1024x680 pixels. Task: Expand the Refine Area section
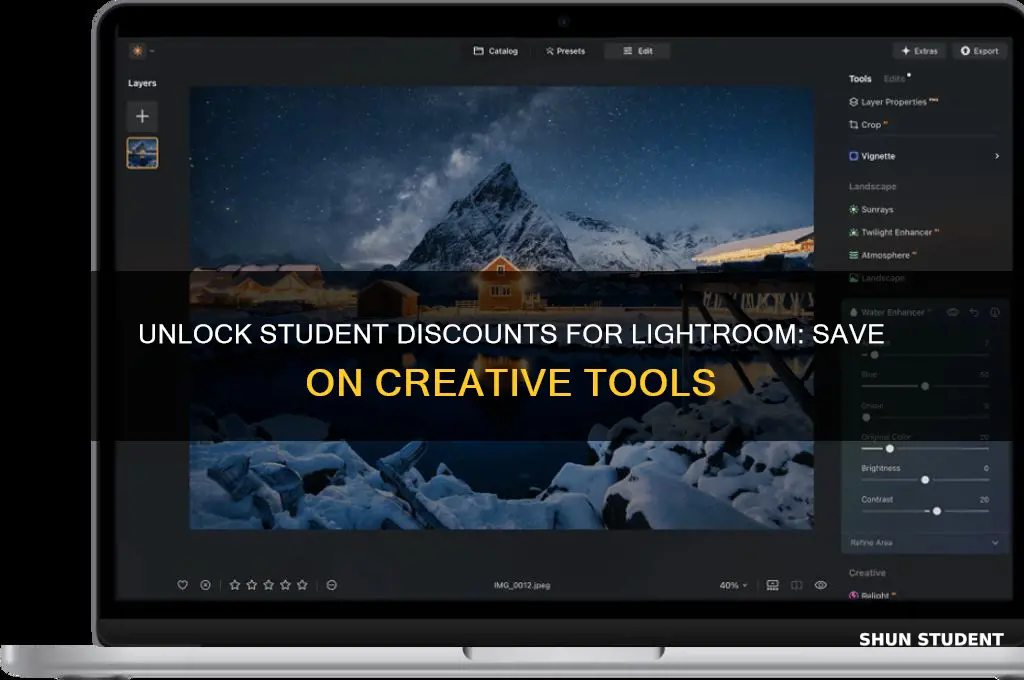(x=924, y=543)
